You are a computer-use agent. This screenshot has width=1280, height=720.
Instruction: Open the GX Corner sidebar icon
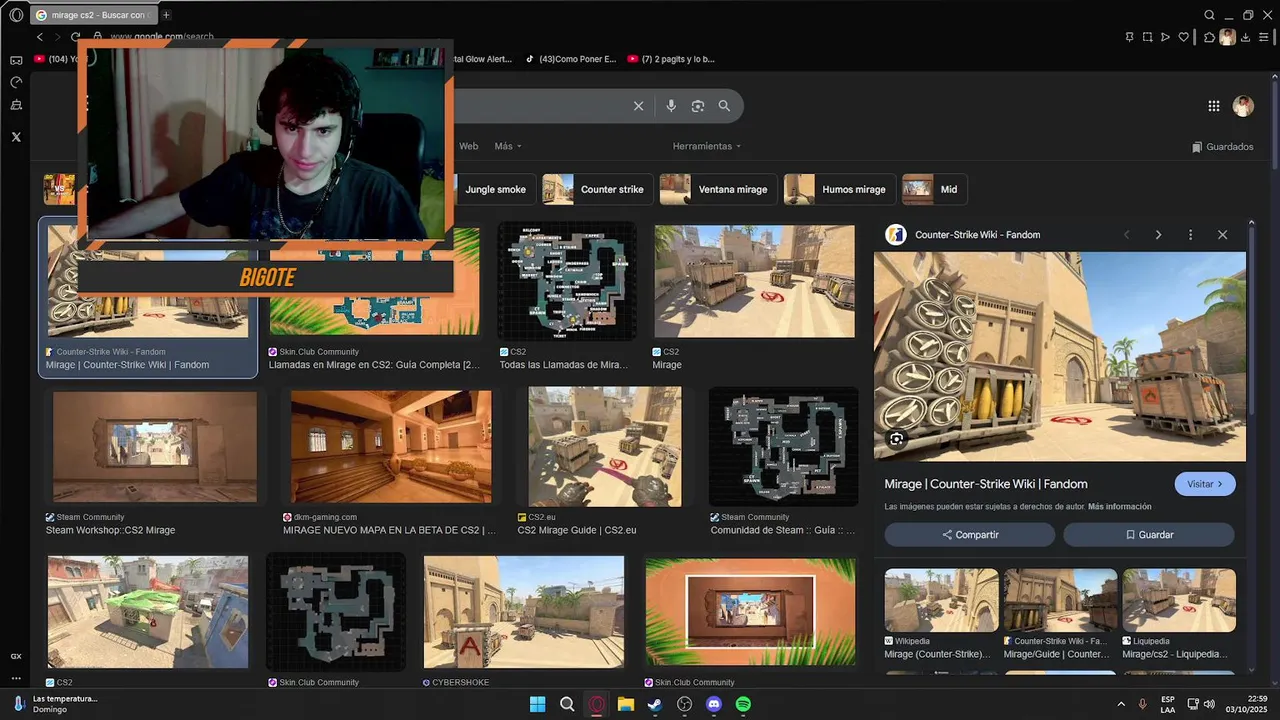[16, 656]
